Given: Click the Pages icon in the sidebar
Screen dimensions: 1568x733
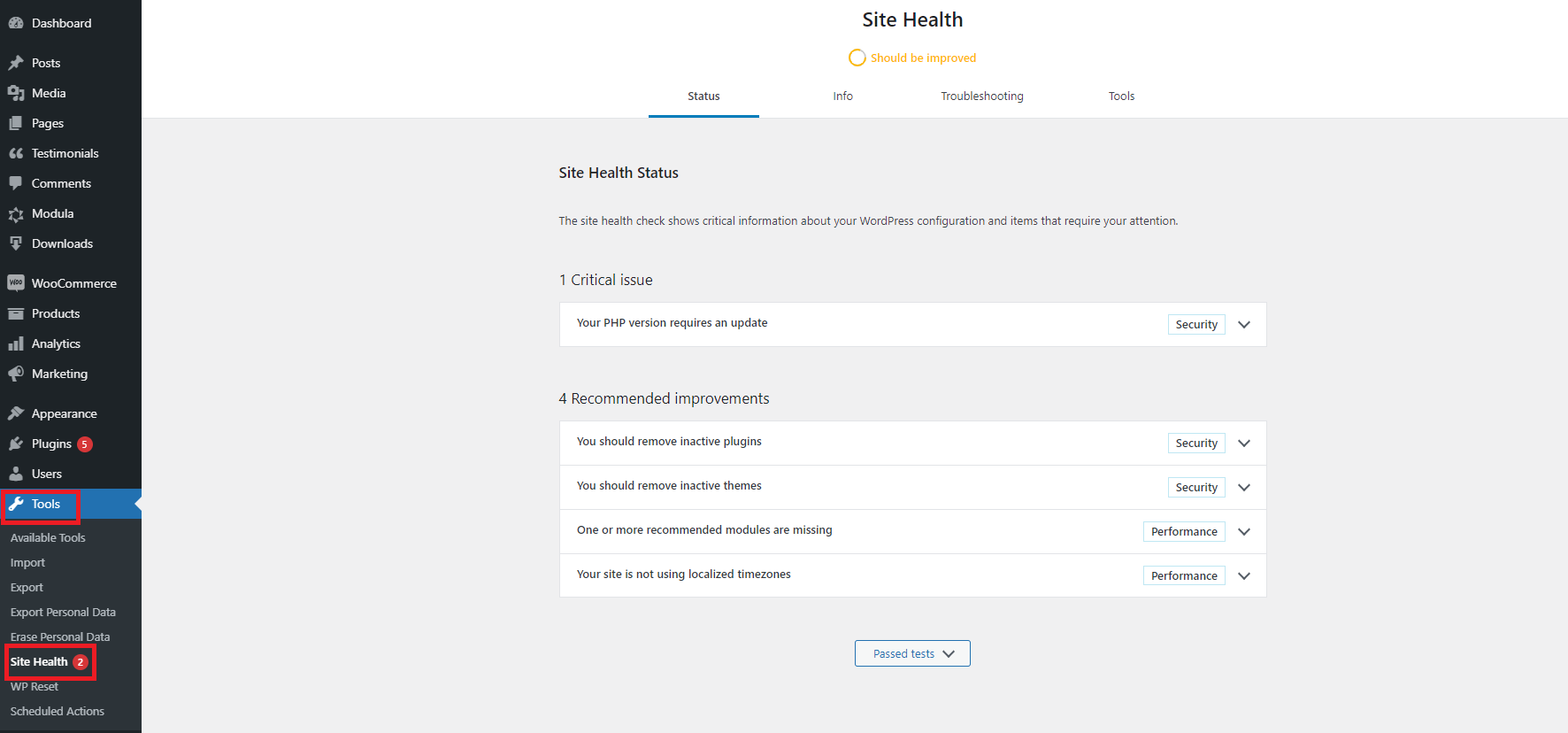Looking at the screenshot, I should pyautogui.click(x=16, y=123).
